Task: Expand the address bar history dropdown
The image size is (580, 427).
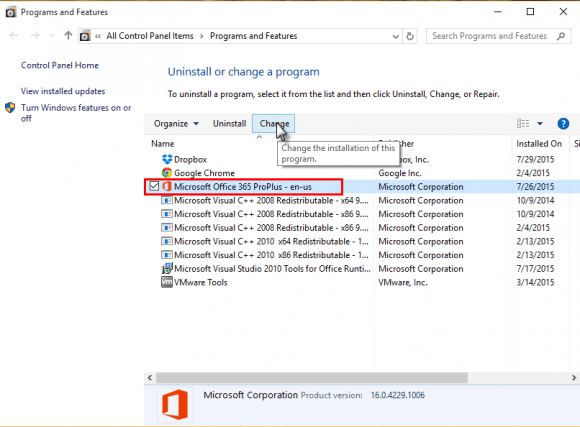Action: tap(395, 36)
